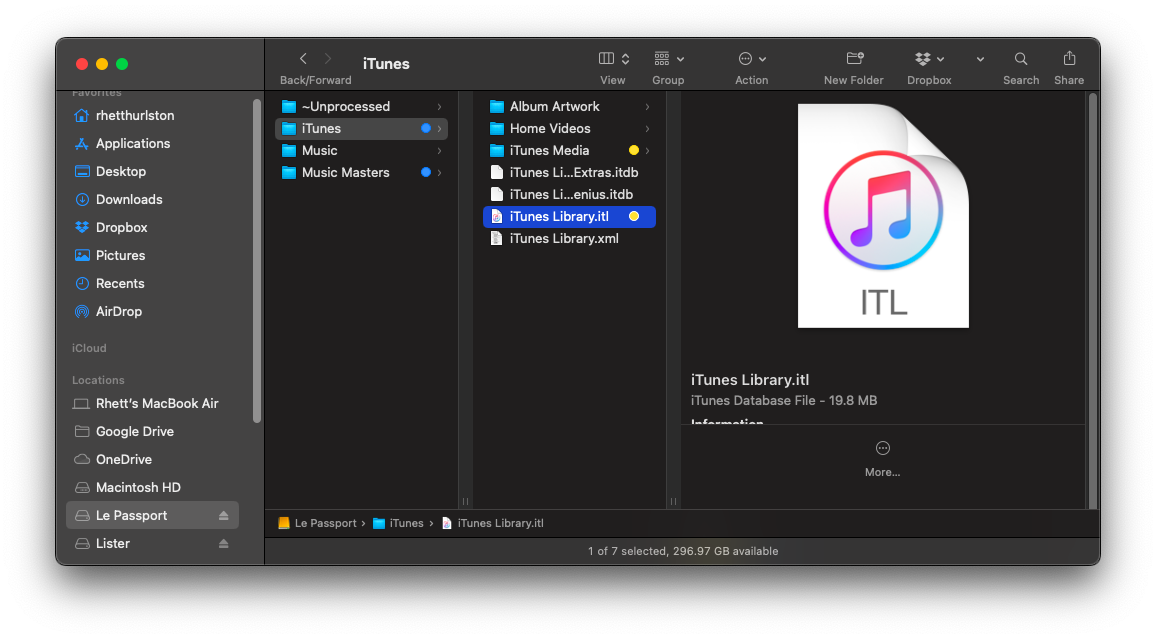Click Le Passport in the path bar
The image size is (1156, 639).
(x=318, y=523)
